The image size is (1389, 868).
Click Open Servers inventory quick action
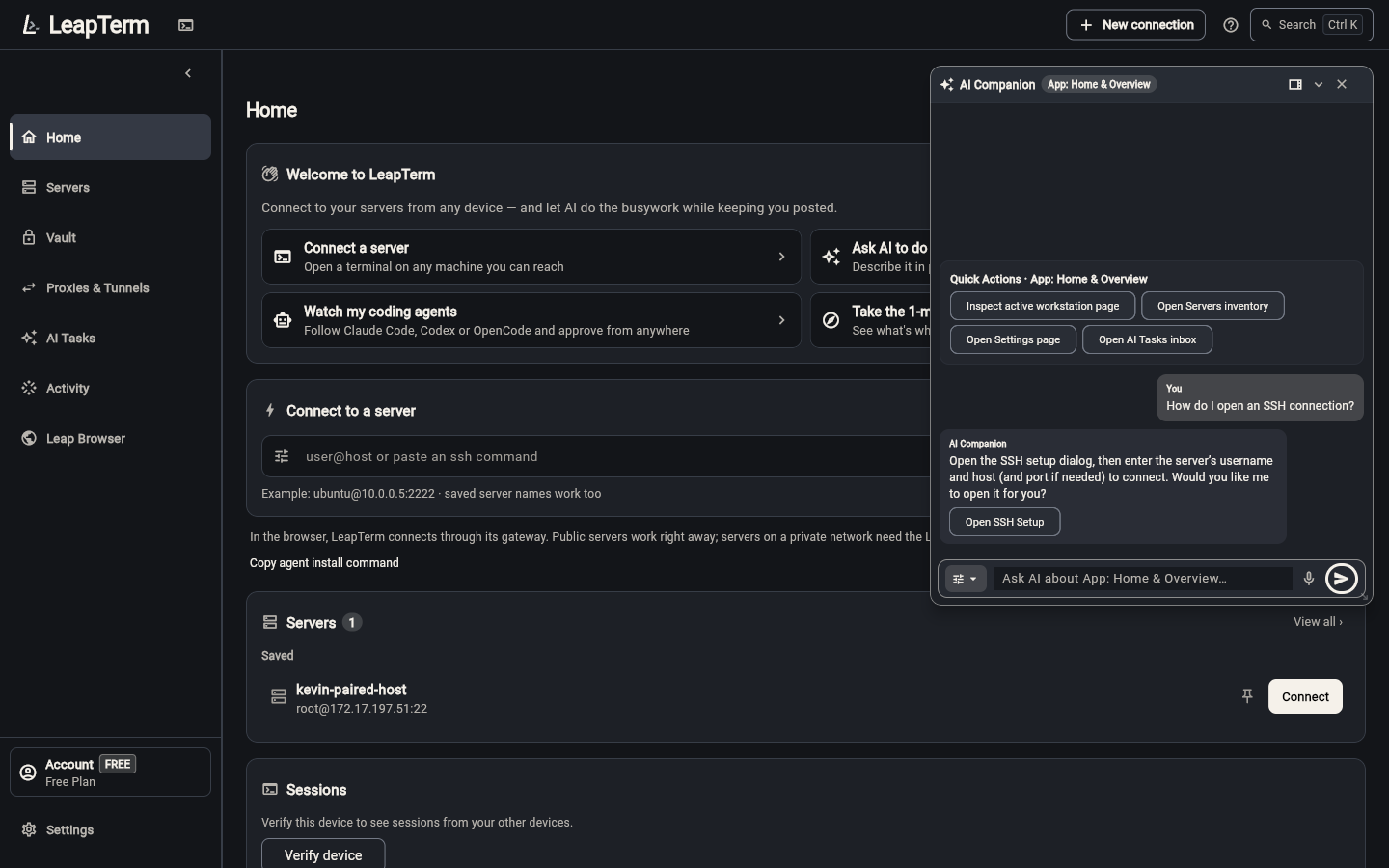point(1212,306)
